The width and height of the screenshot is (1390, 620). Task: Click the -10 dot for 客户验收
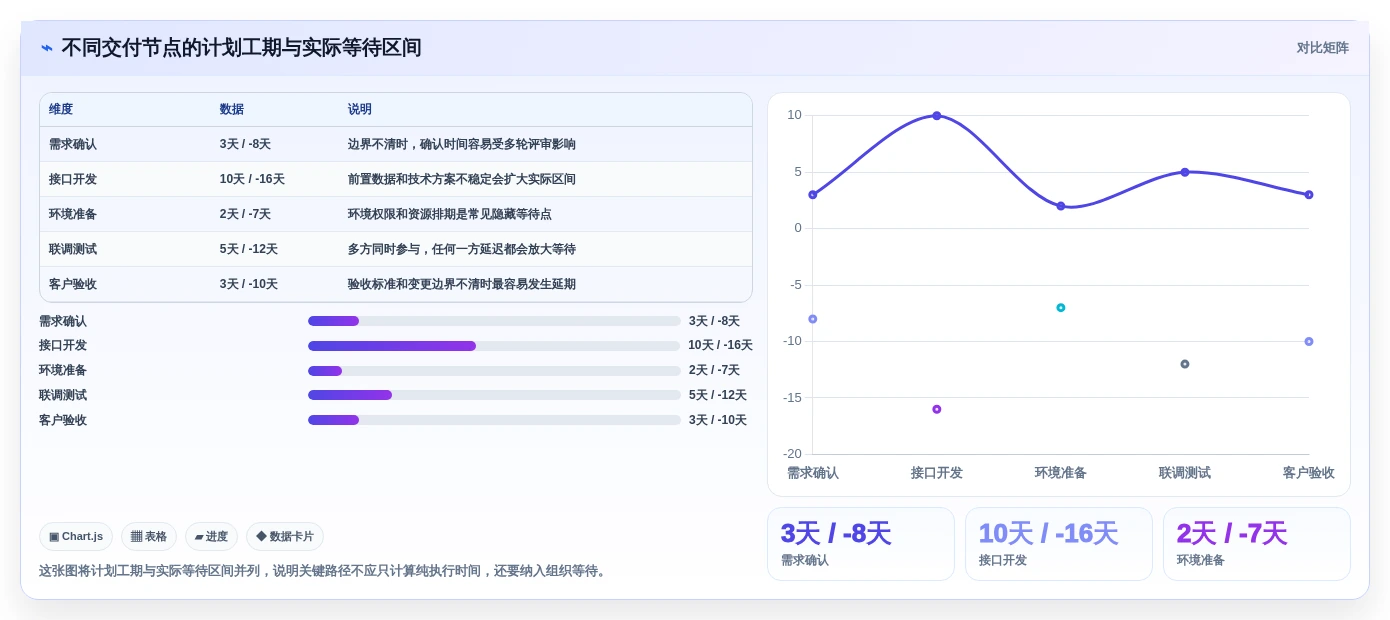(x=1309, y=342)
